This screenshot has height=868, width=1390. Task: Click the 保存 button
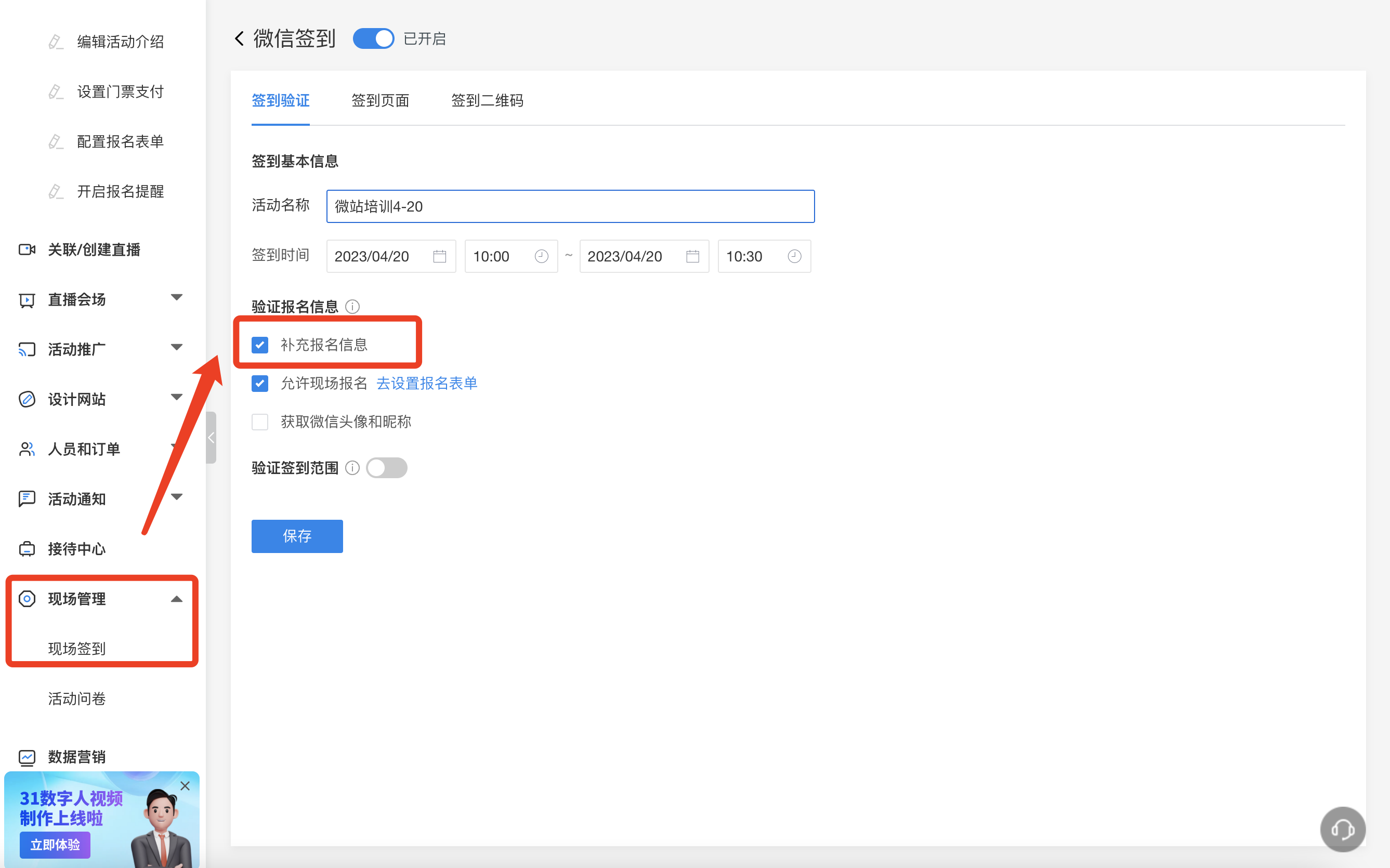(297, 535)
